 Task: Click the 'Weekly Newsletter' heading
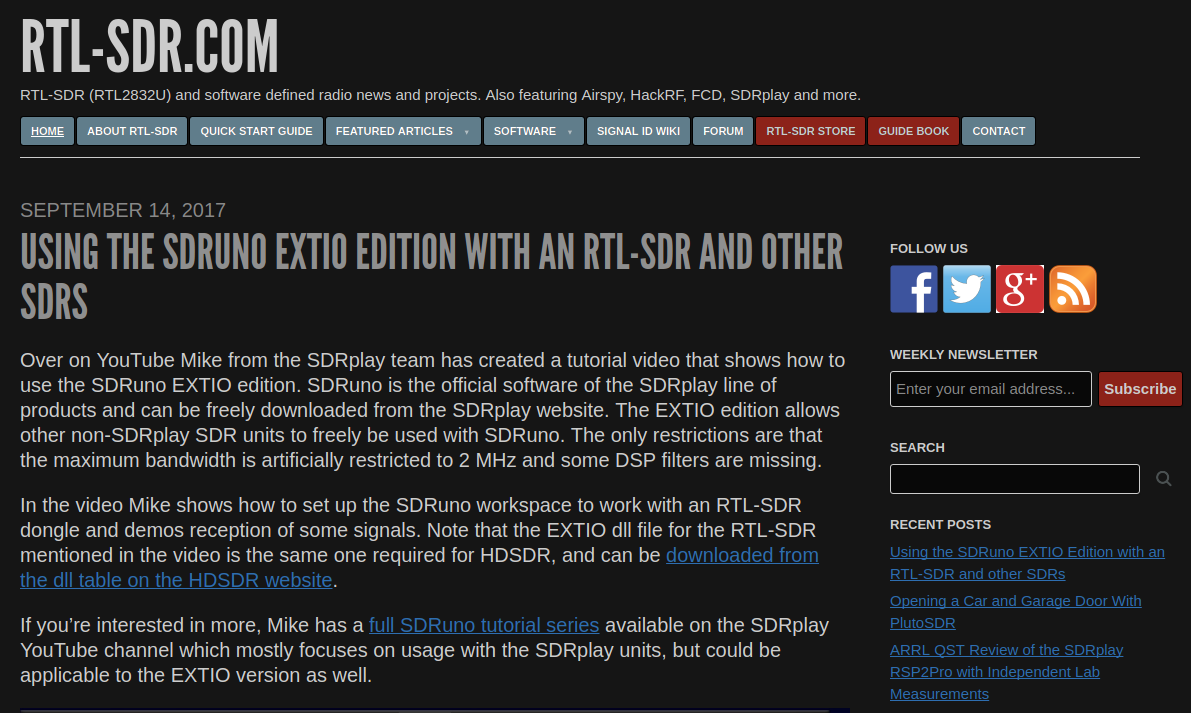pos(964,355)
